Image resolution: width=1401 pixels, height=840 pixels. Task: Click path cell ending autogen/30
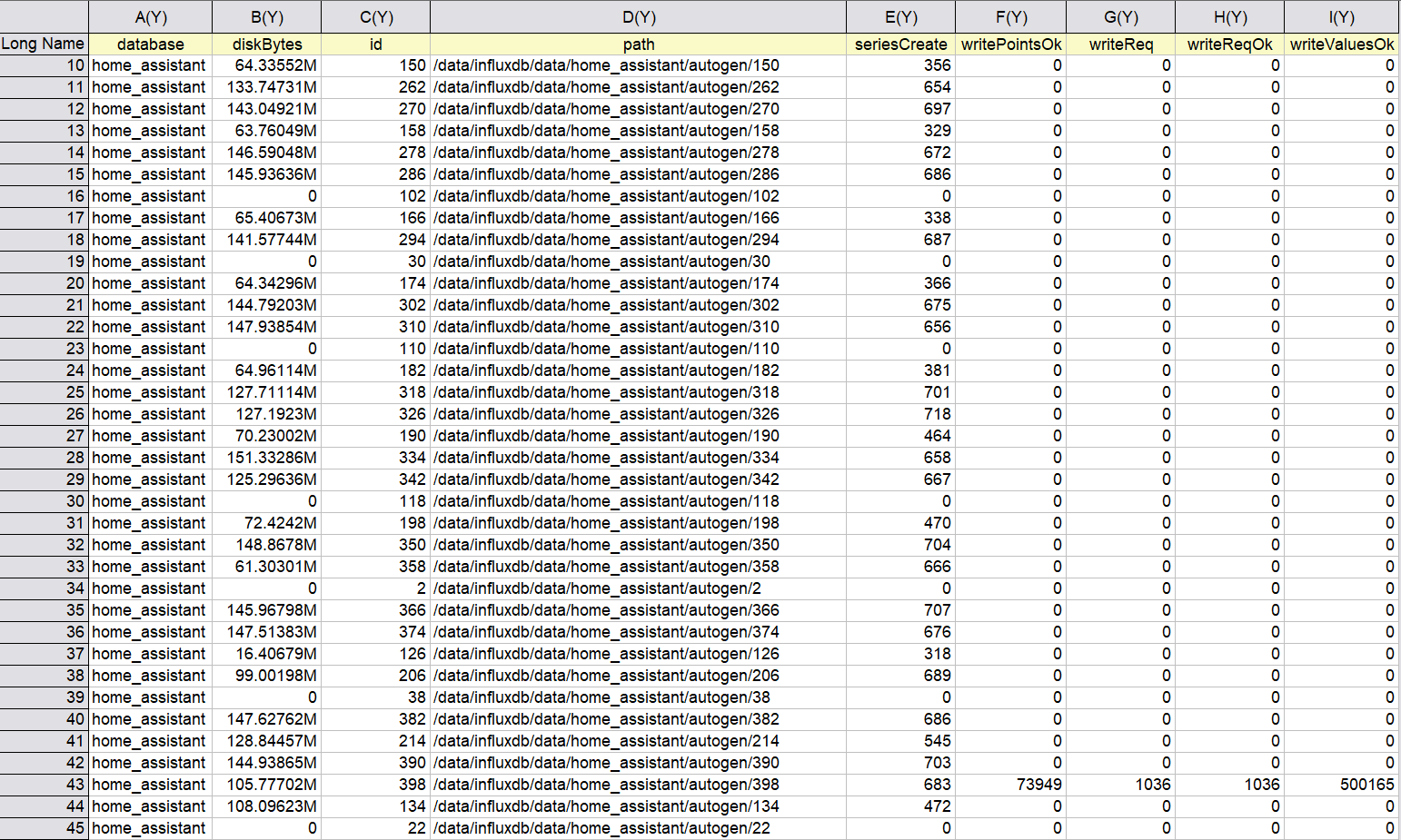(638, 262)
